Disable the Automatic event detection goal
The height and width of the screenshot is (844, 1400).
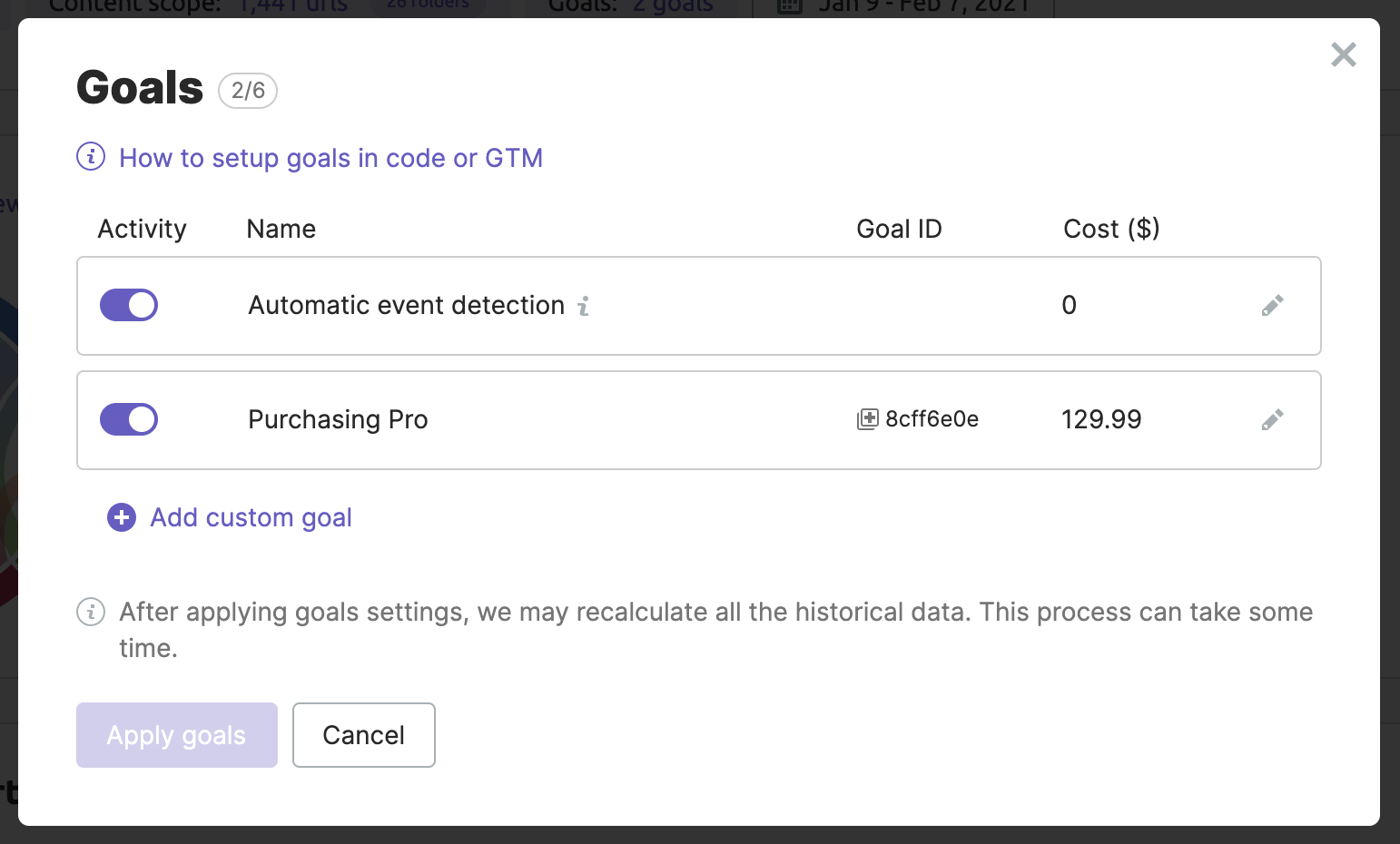(128, 305)
